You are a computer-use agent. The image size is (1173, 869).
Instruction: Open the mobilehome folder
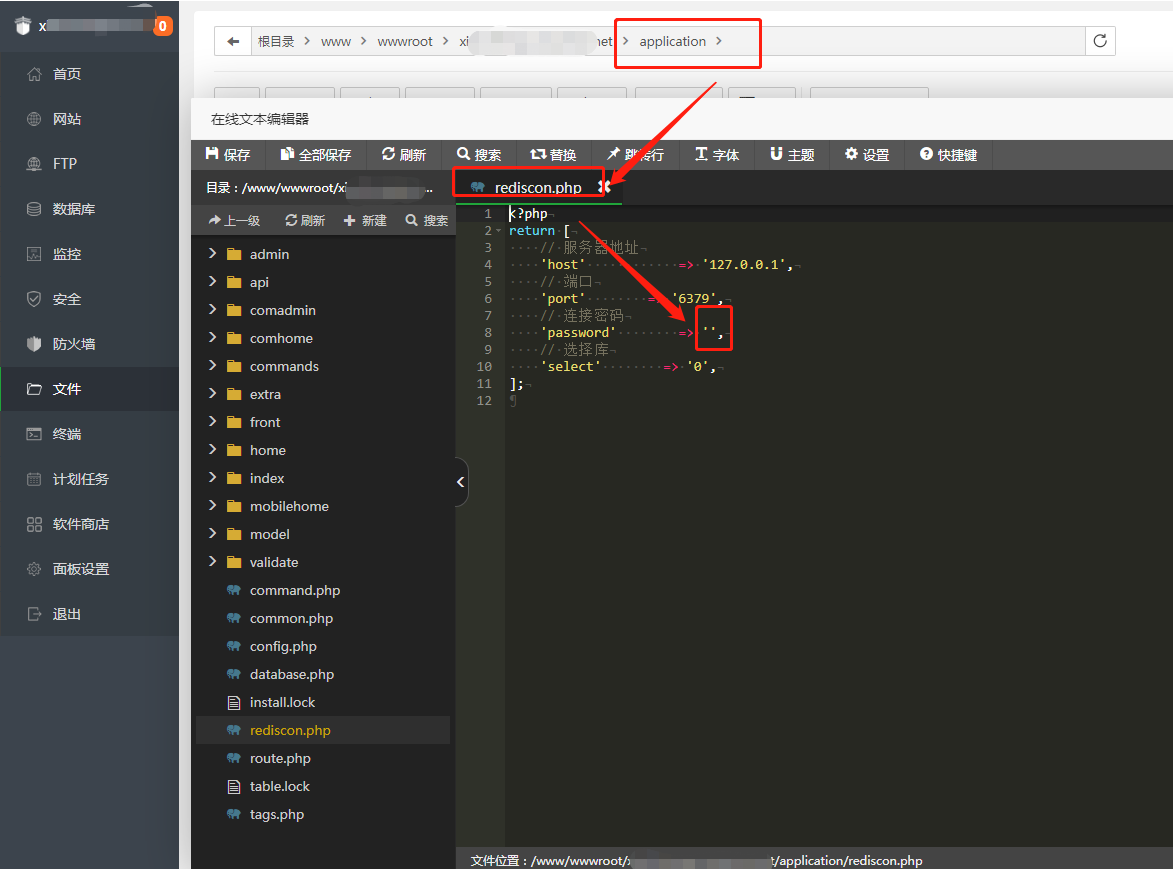[289, 506]
